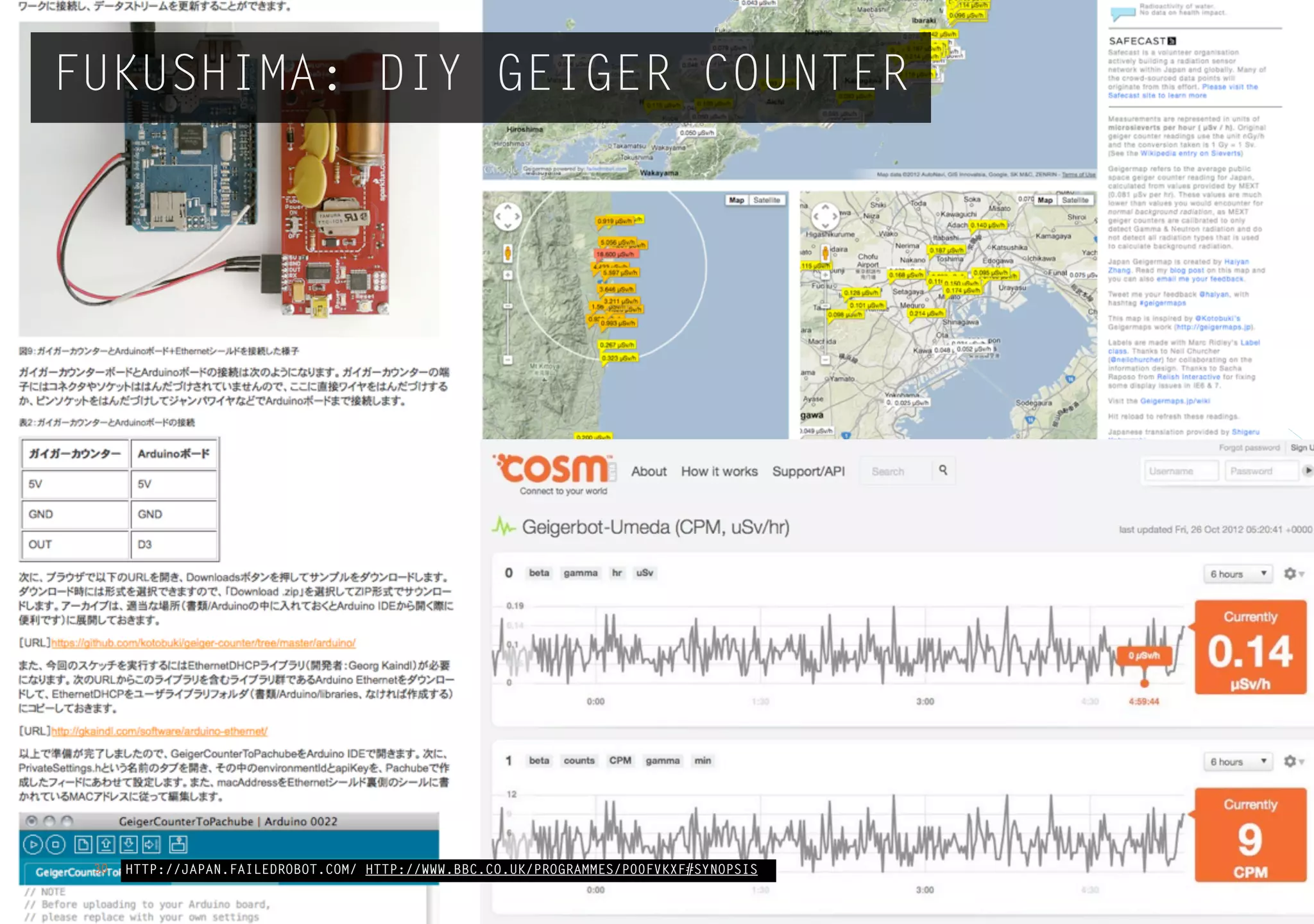Screen dimensions: 1314x924
Task: Click the Arduino New sketch icon
Action: (x=83, y=844)
